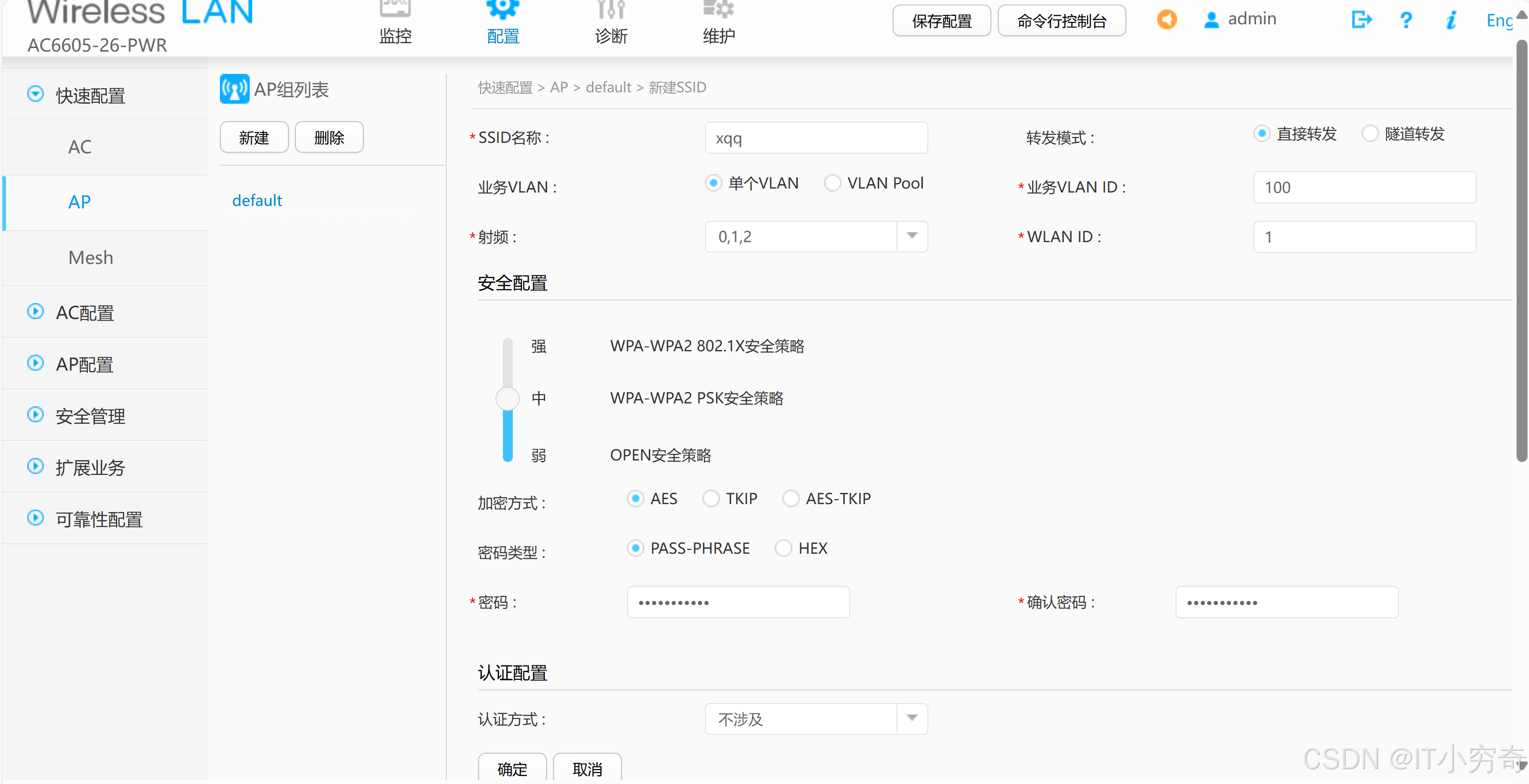The height and width of the screenshot is (784, 1529).
Task: Select 隧道转发 radio button
Action: coord(1370,134)
